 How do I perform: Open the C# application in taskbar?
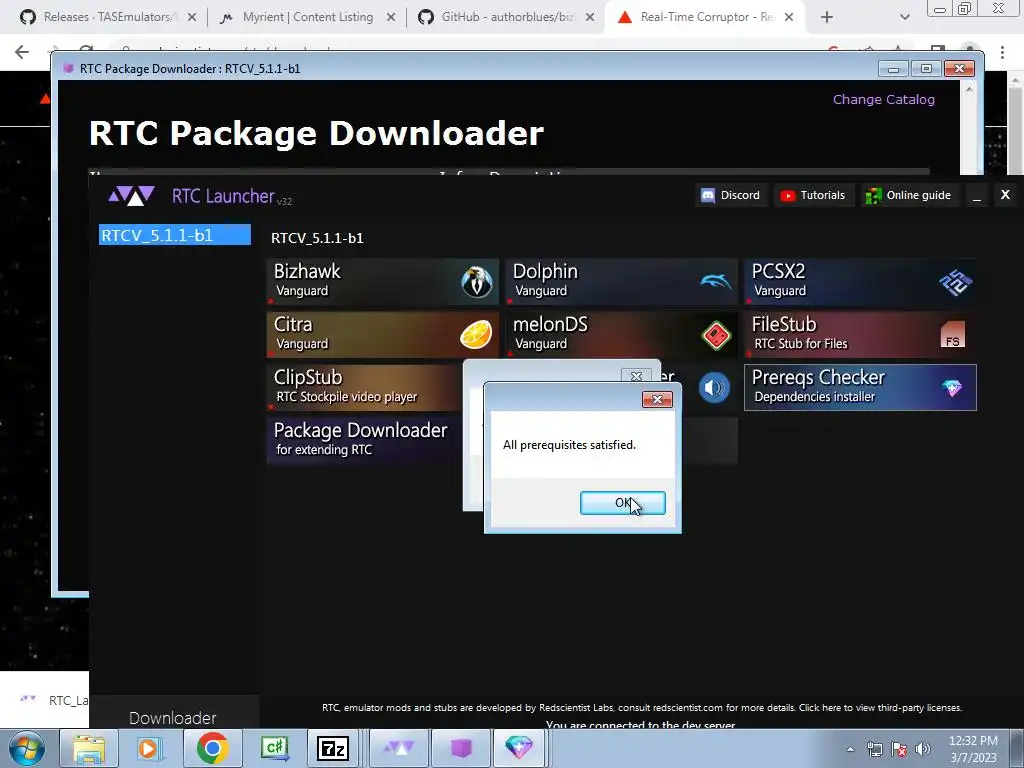coord(274,748)
